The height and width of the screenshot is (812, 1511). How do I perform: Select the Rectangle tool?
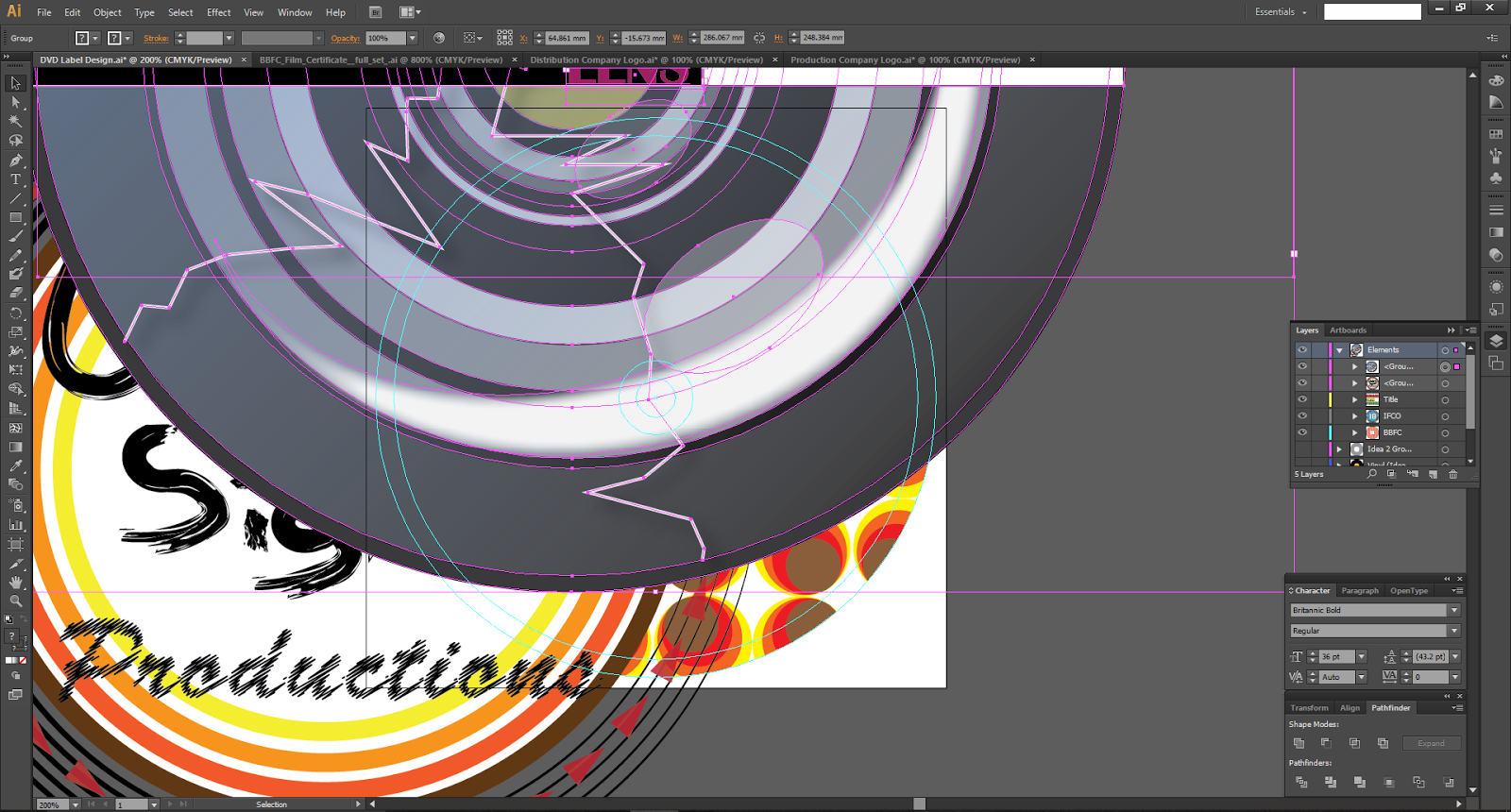point(15,218)
